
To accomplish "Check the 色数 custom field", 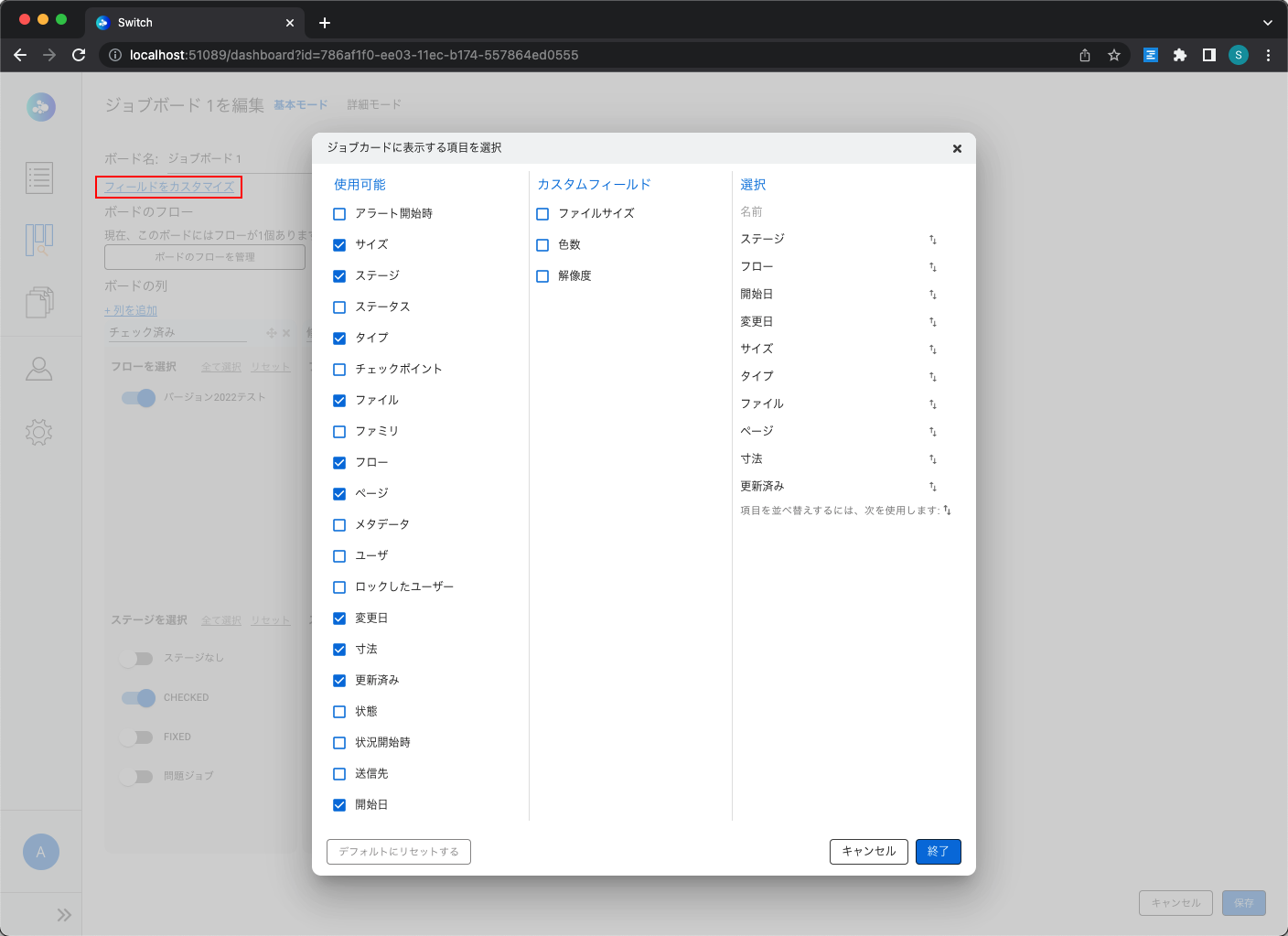I will 542,245.
